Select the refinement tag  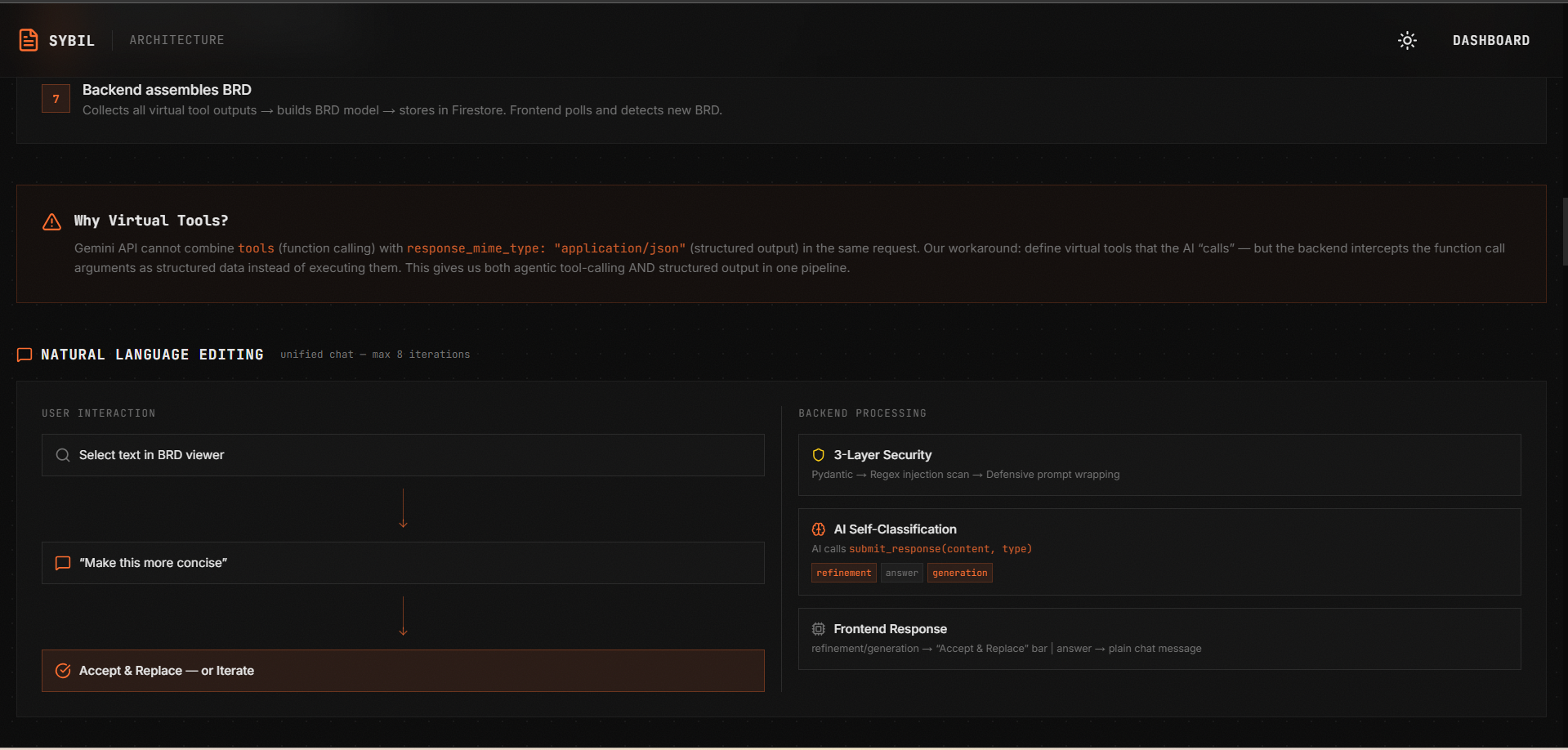(x=843, y=573)
